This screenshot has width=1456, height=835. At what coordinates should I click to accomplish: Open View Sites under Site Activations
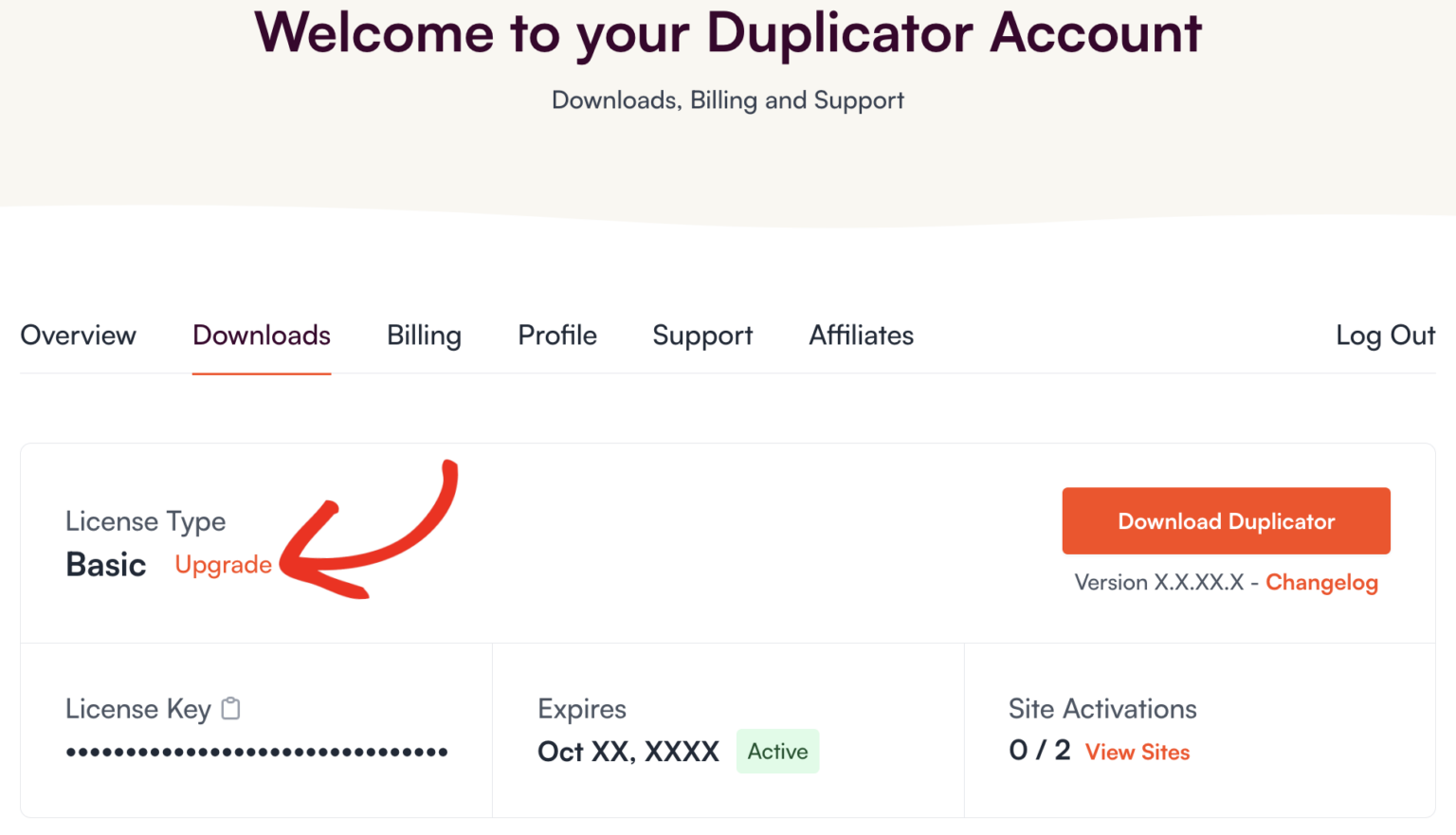point(1137,752)
